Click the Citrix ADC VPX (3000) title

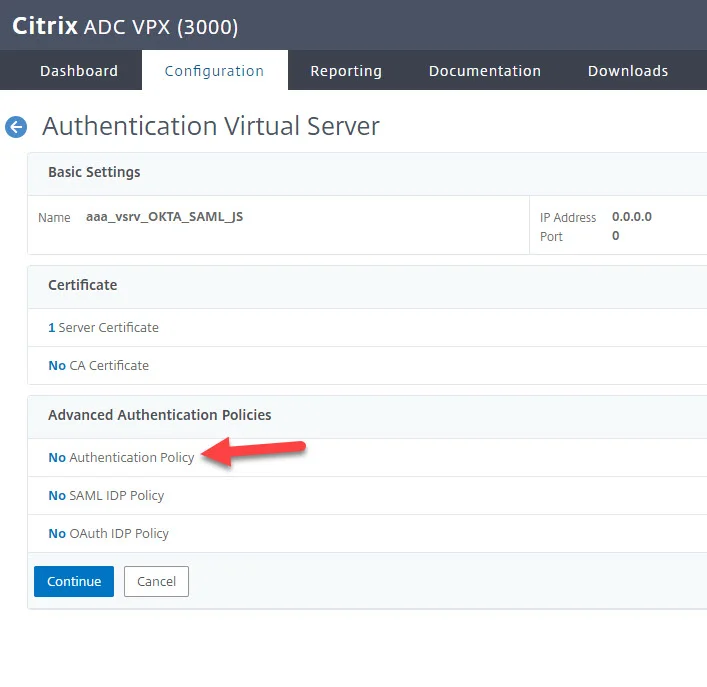click(x=125, y=26)
